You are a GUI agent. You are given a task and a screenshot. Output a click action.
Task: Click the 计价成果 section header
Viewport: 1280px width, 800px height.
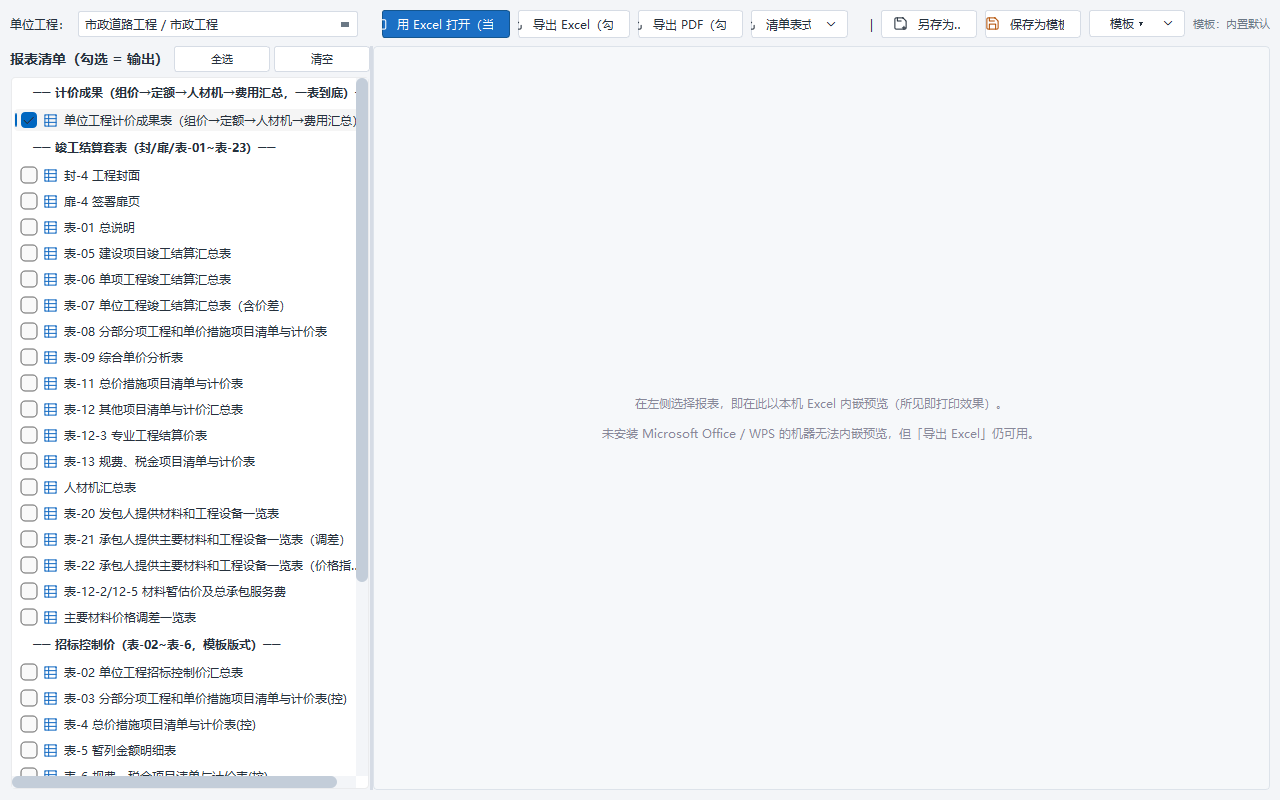pyautogui.click(x=194, y=93)
